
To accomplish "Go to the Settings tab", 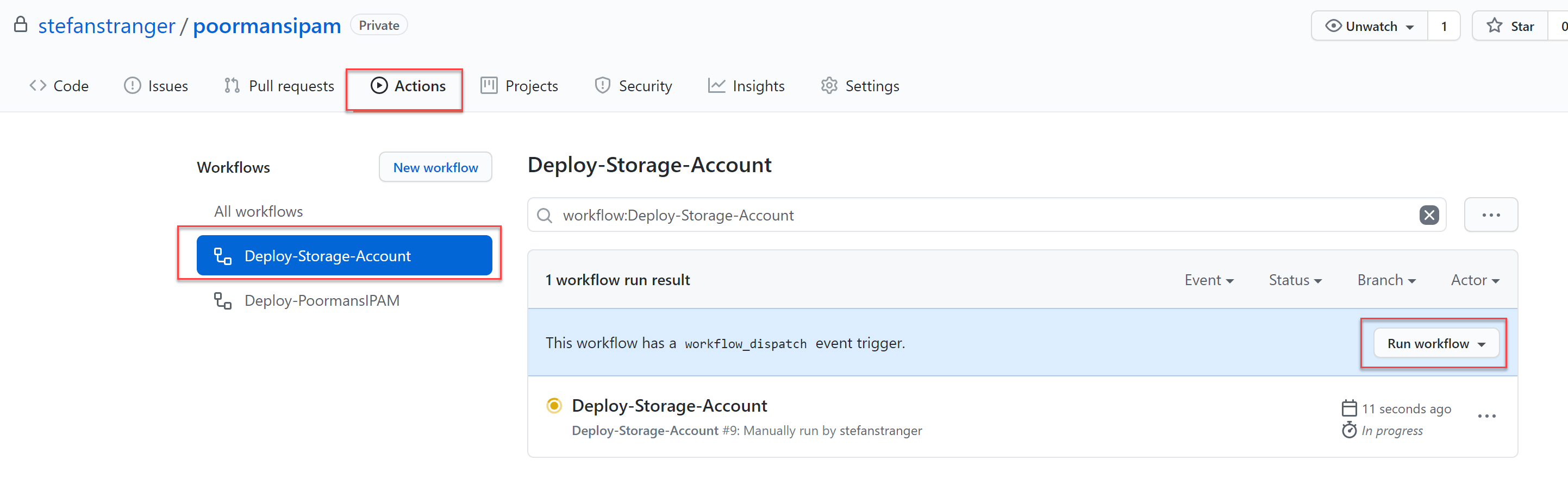I will [859, 86].
